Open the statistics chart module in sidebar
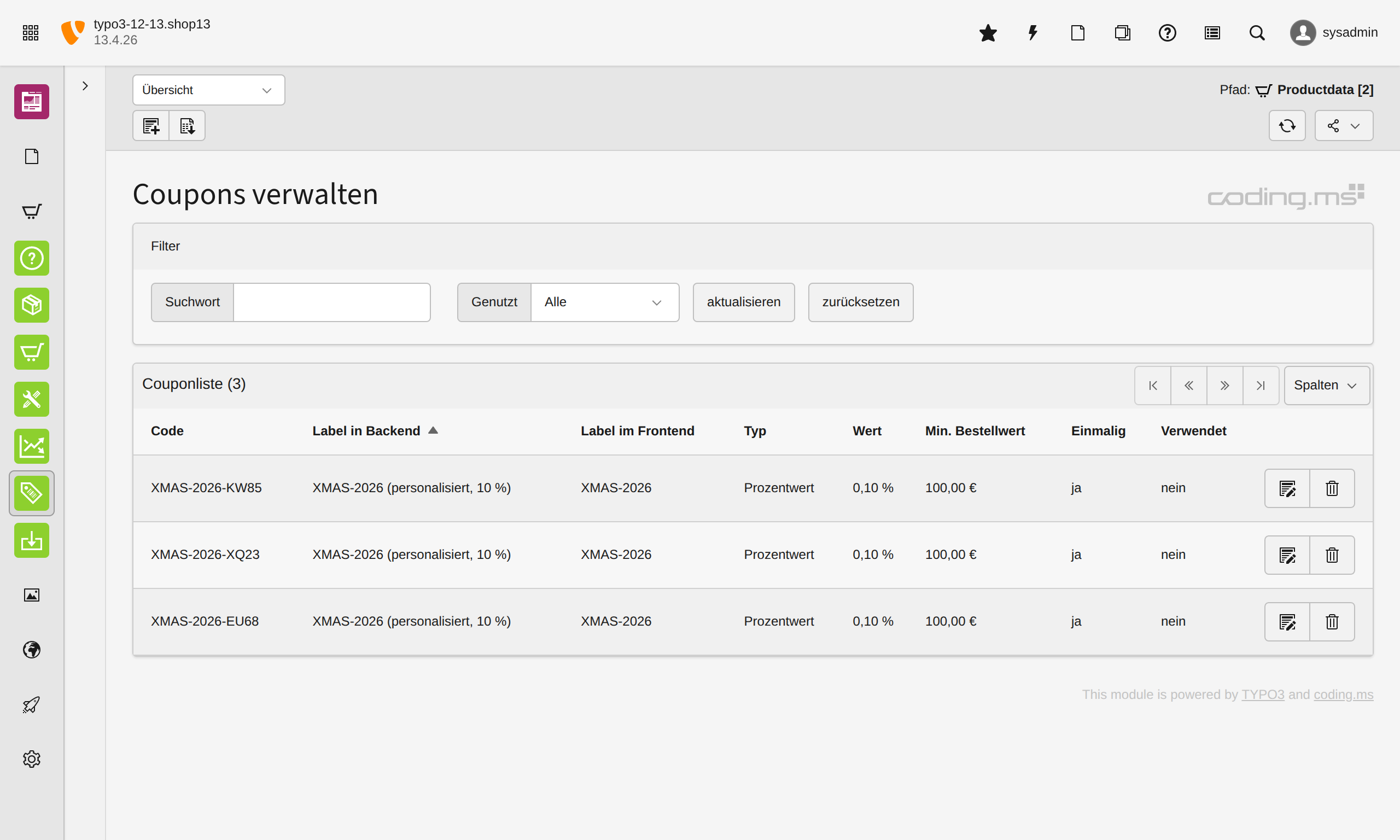 (x=31, y=446)
